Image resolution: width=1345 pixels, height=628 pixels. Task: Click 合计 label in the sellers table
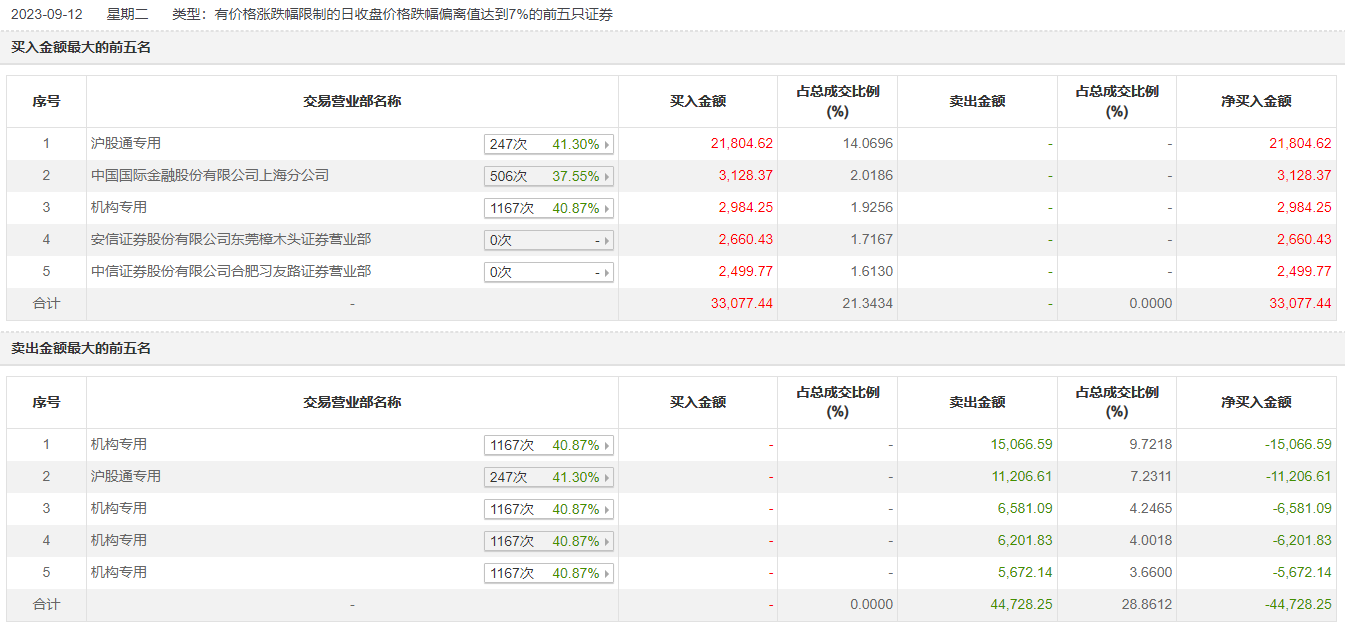(46, 604)
